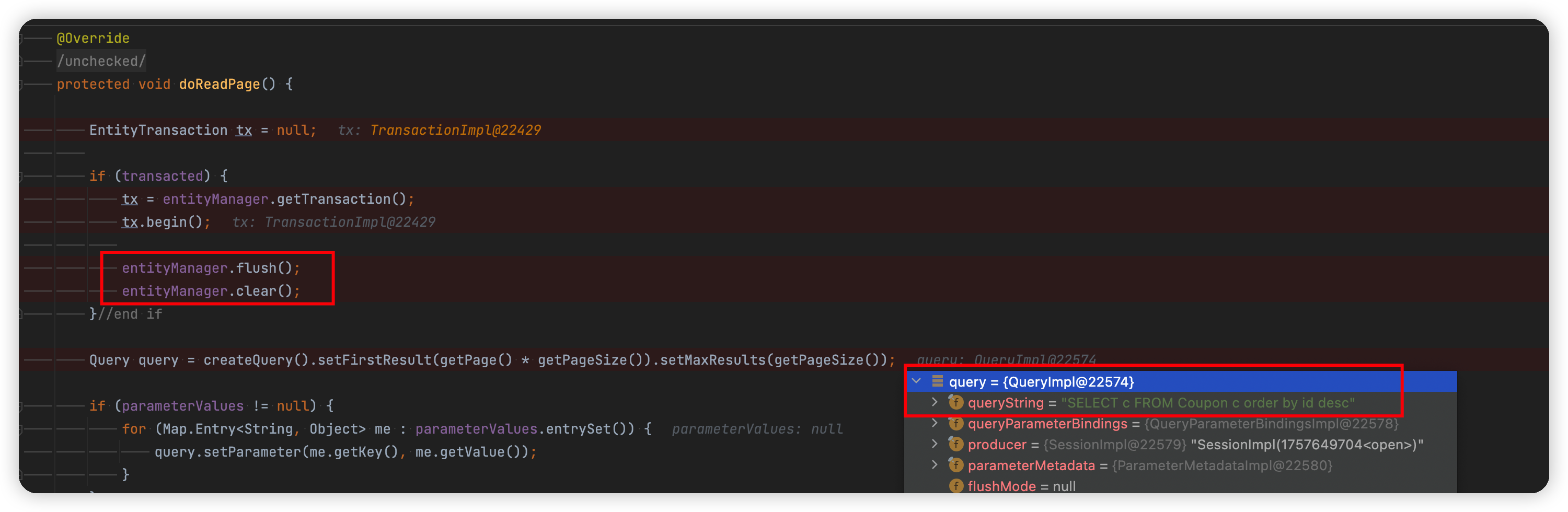Select the queryString SELECT statement value
The height and width of the screenshot is (512, 1568).
point(1208,403)
